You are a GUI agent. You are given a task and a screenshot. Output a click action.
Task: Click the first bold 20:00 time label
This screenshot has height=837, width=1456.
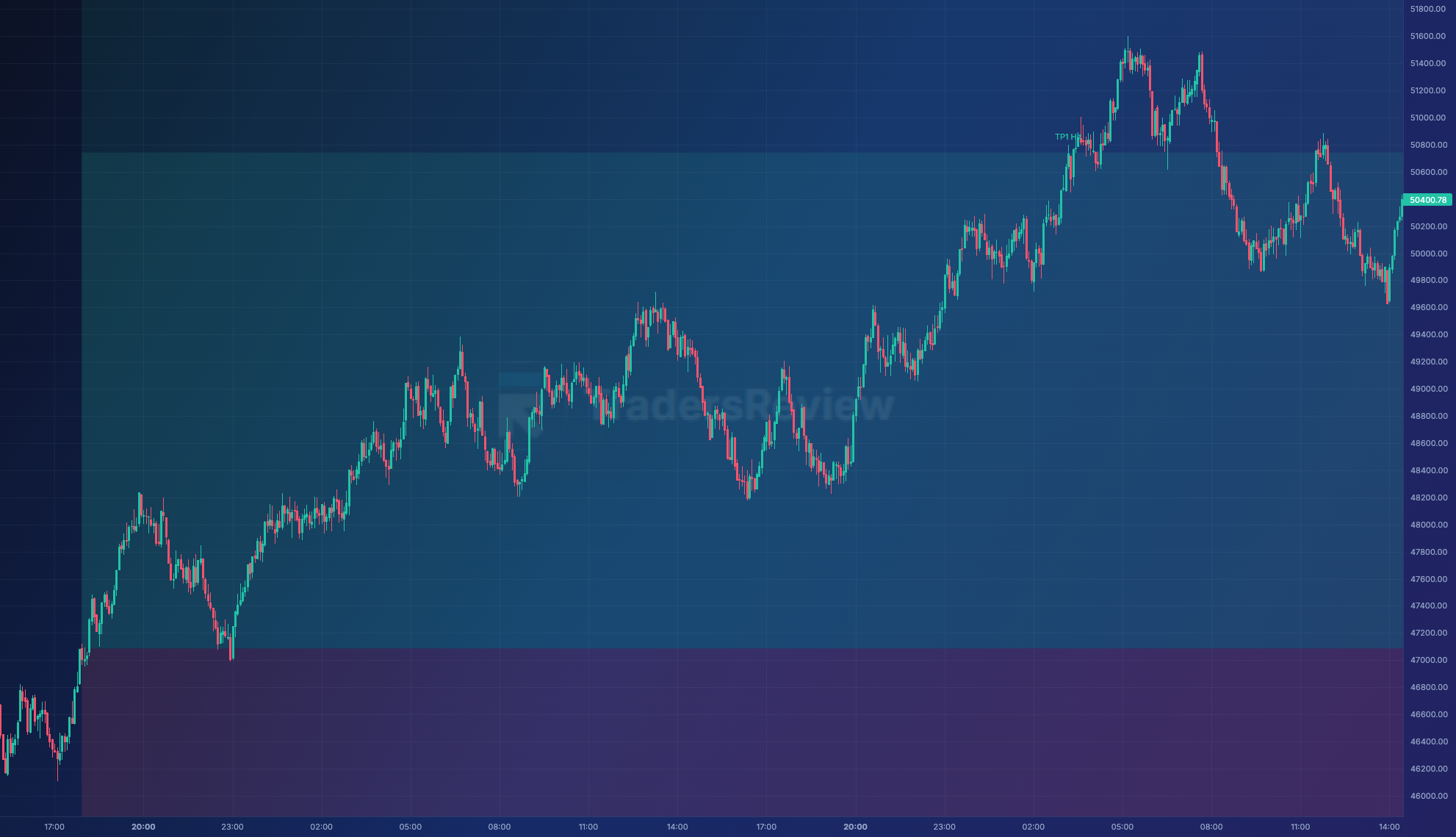143,827
